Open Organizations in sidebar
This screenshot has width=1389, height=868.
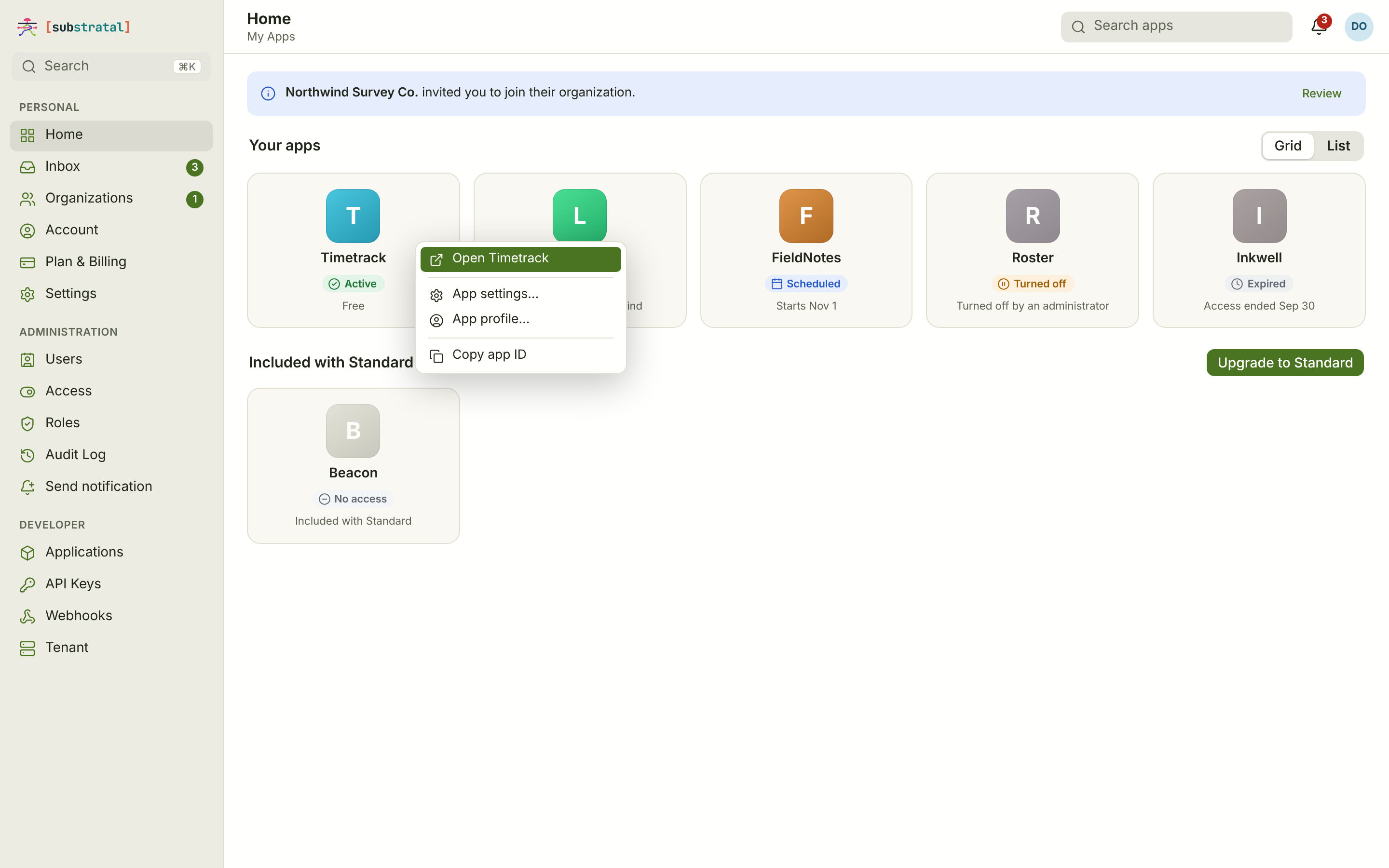pyautogui.click(x=111, y=199)
